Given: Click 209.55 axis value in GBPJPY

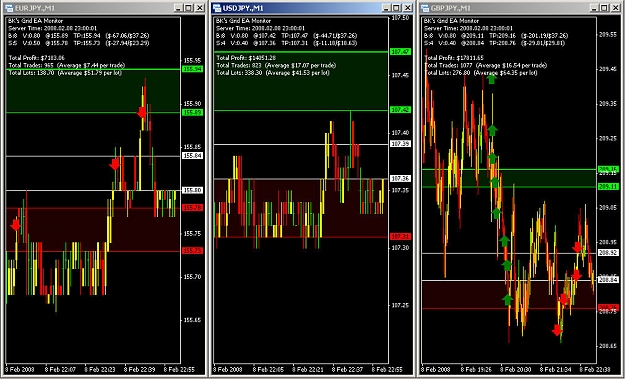Looking at the screenshot, I should [608, 34].
